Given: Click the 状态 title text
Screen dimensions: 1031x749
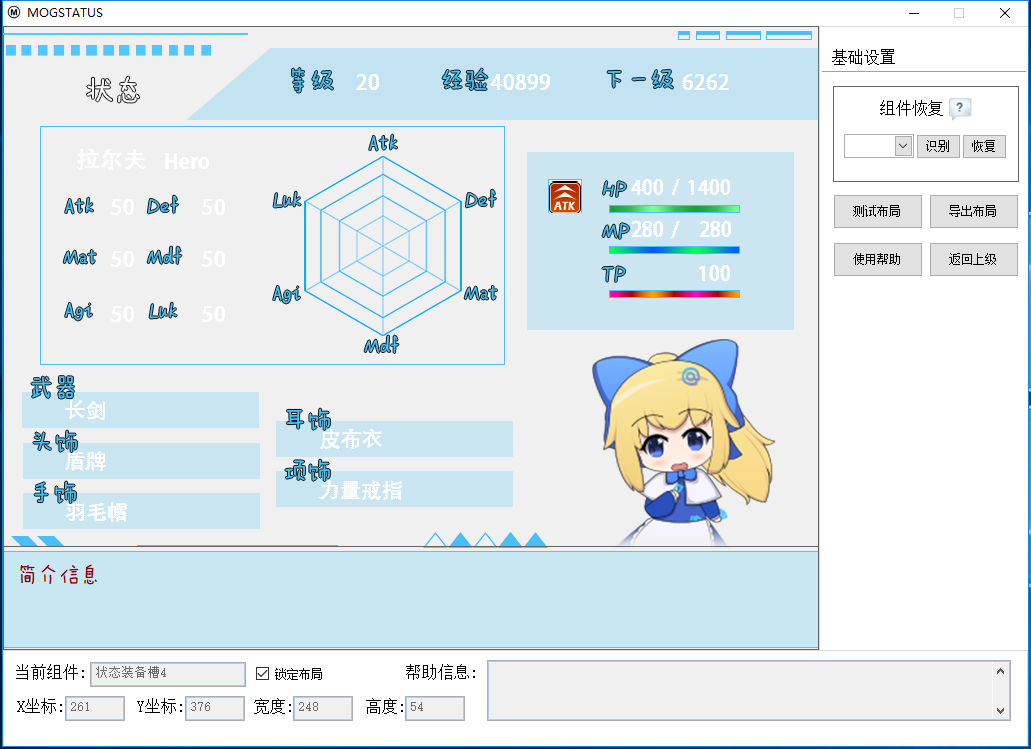Looking at the screenshot, I should (113, 90).
